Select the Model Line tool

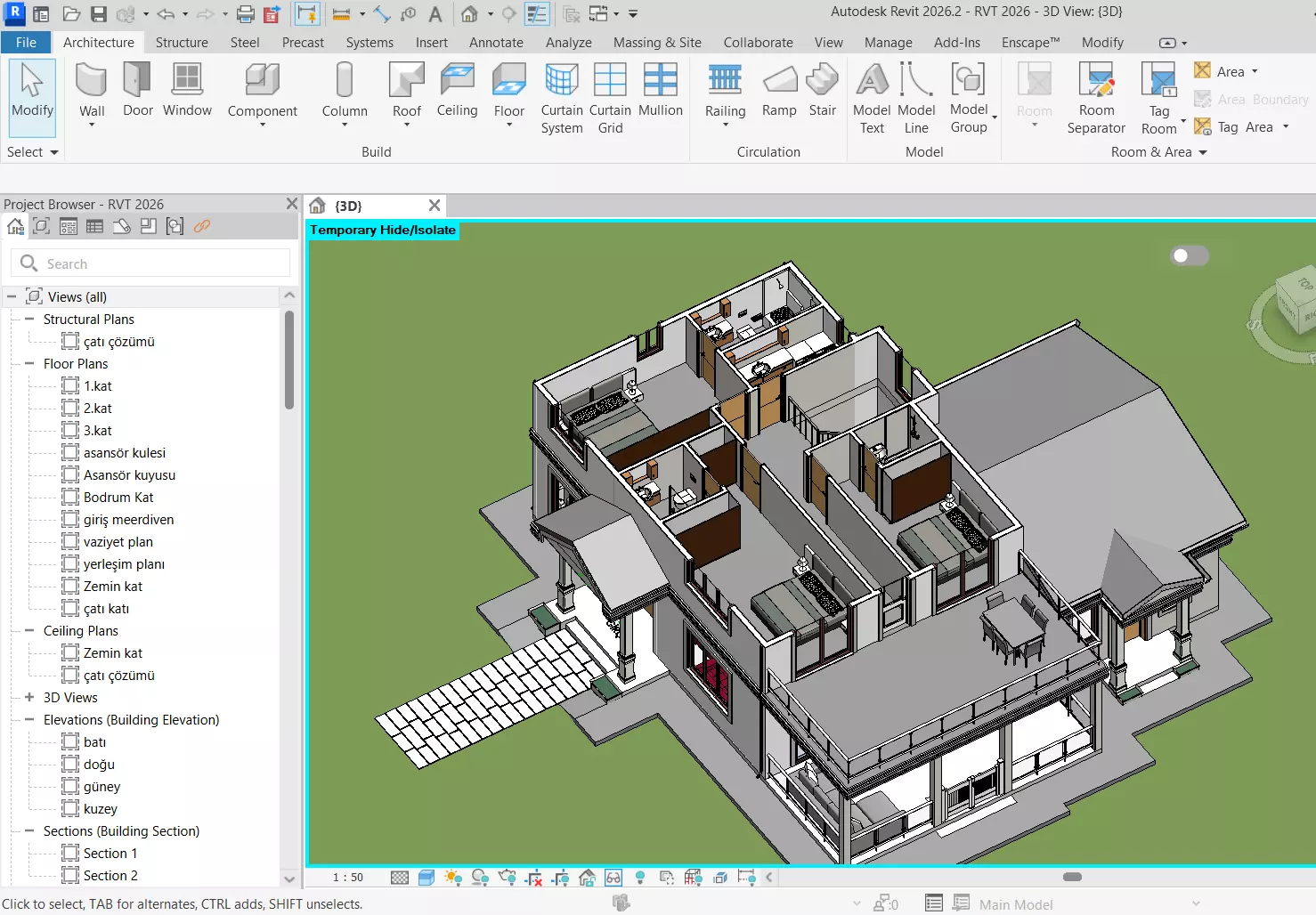coord(916,99)
